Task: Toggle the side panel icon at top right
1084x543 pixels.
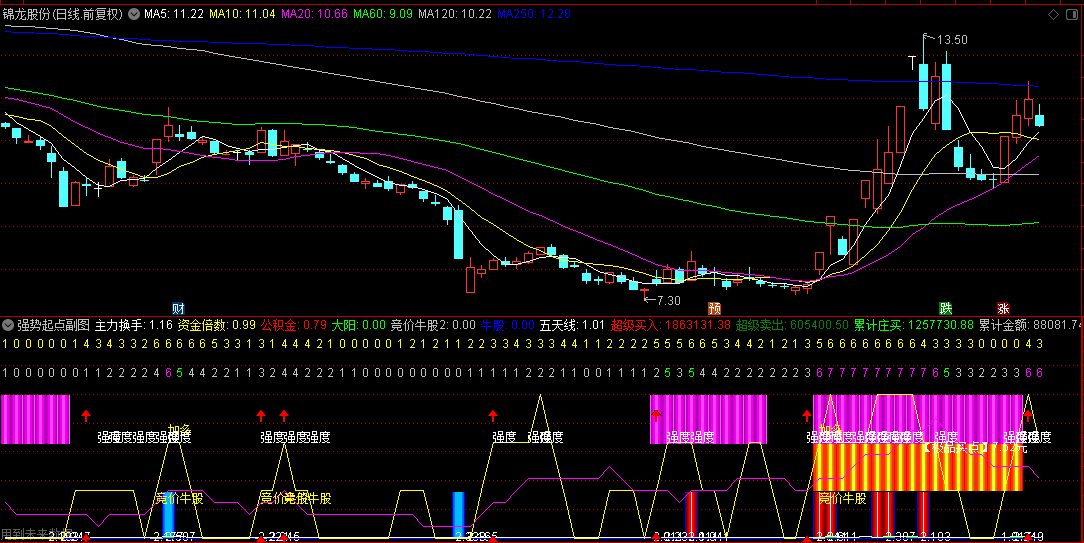Action: tap(1074, 14)
